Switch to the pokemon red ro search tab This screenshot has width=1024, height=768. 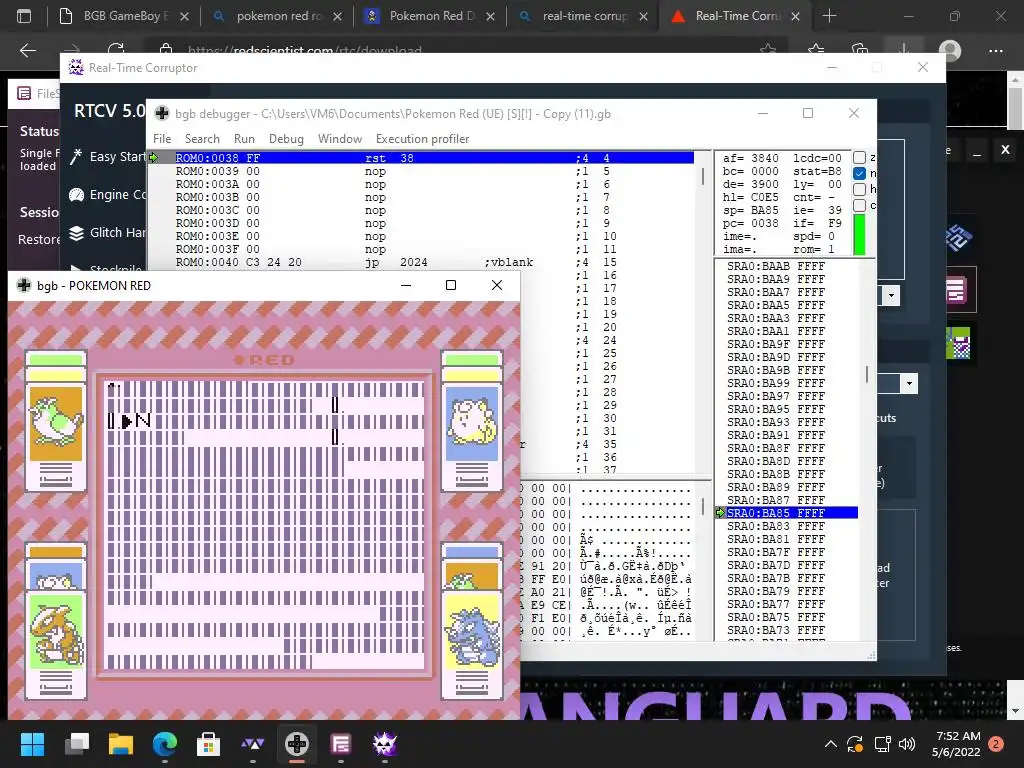click(x=278, y=16)
